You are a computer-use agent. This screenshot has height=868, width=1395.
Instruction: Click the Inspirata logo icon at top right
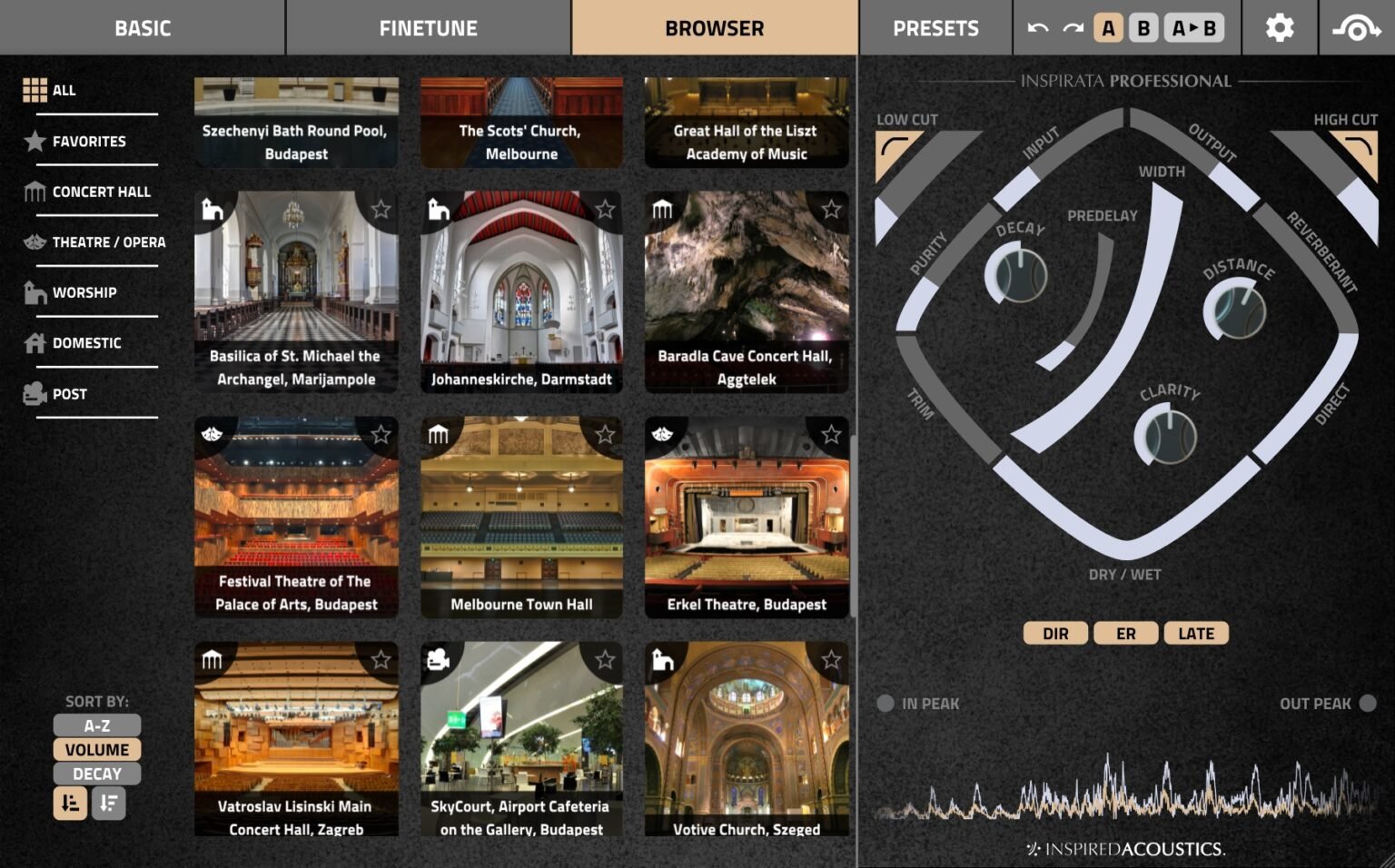click(x=1356, y=28)
